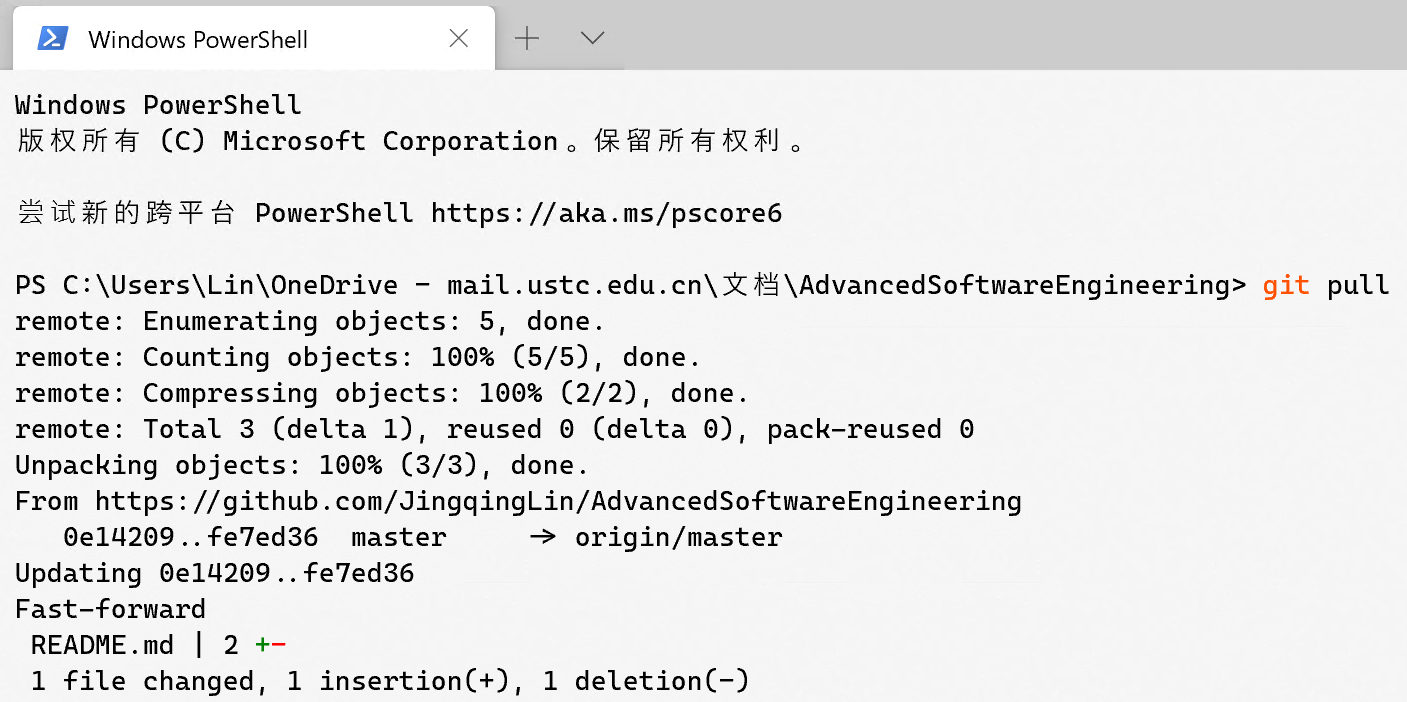This screenshot has width=1407, height=702.
Task: Click the PowerShell icon on the tab
Action: tap(52, 38)
